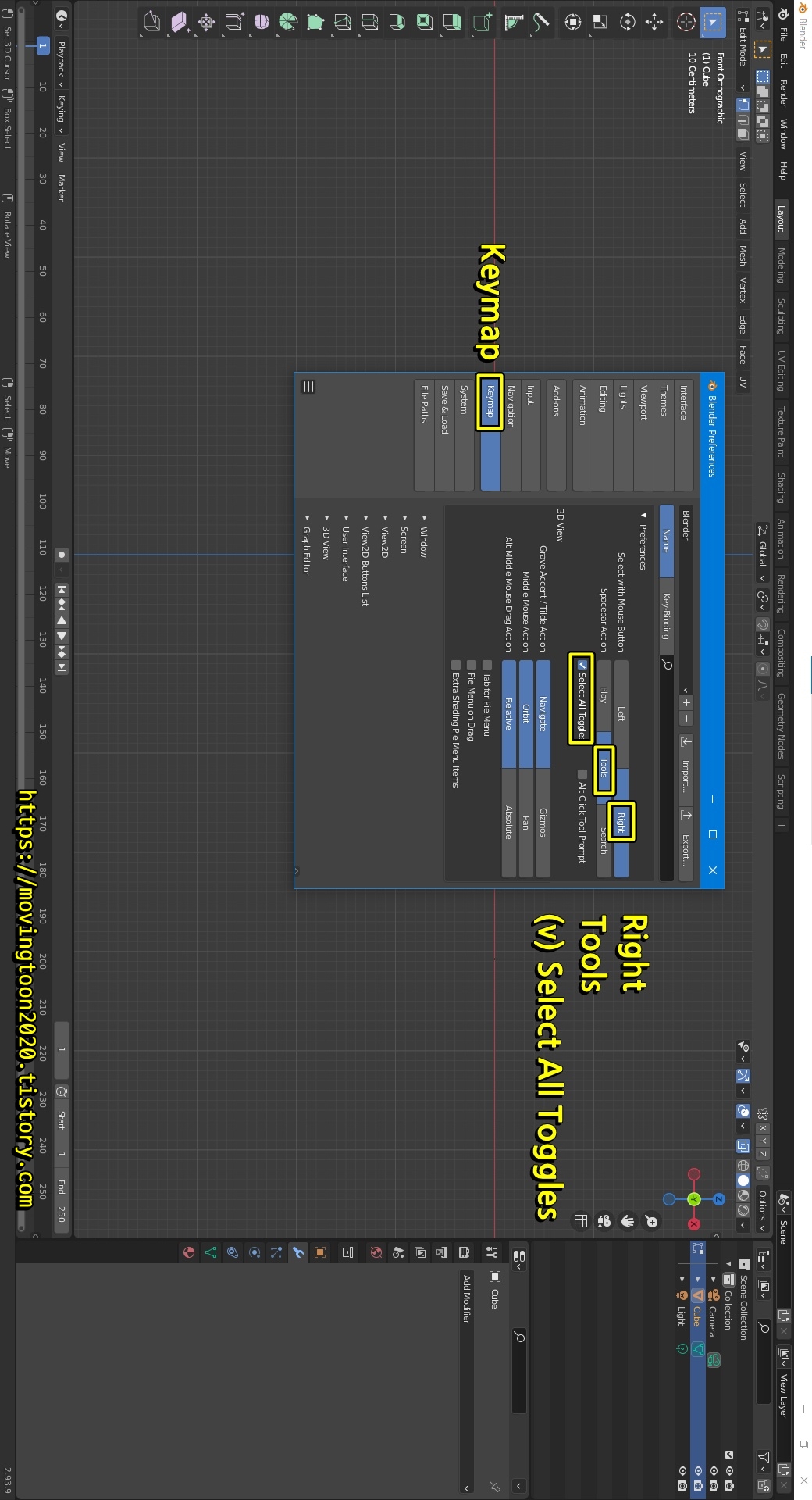This screenshot has width=812, height=1500.
Task: Collapse the Preferences keymap section
Action: coord(643,541)
